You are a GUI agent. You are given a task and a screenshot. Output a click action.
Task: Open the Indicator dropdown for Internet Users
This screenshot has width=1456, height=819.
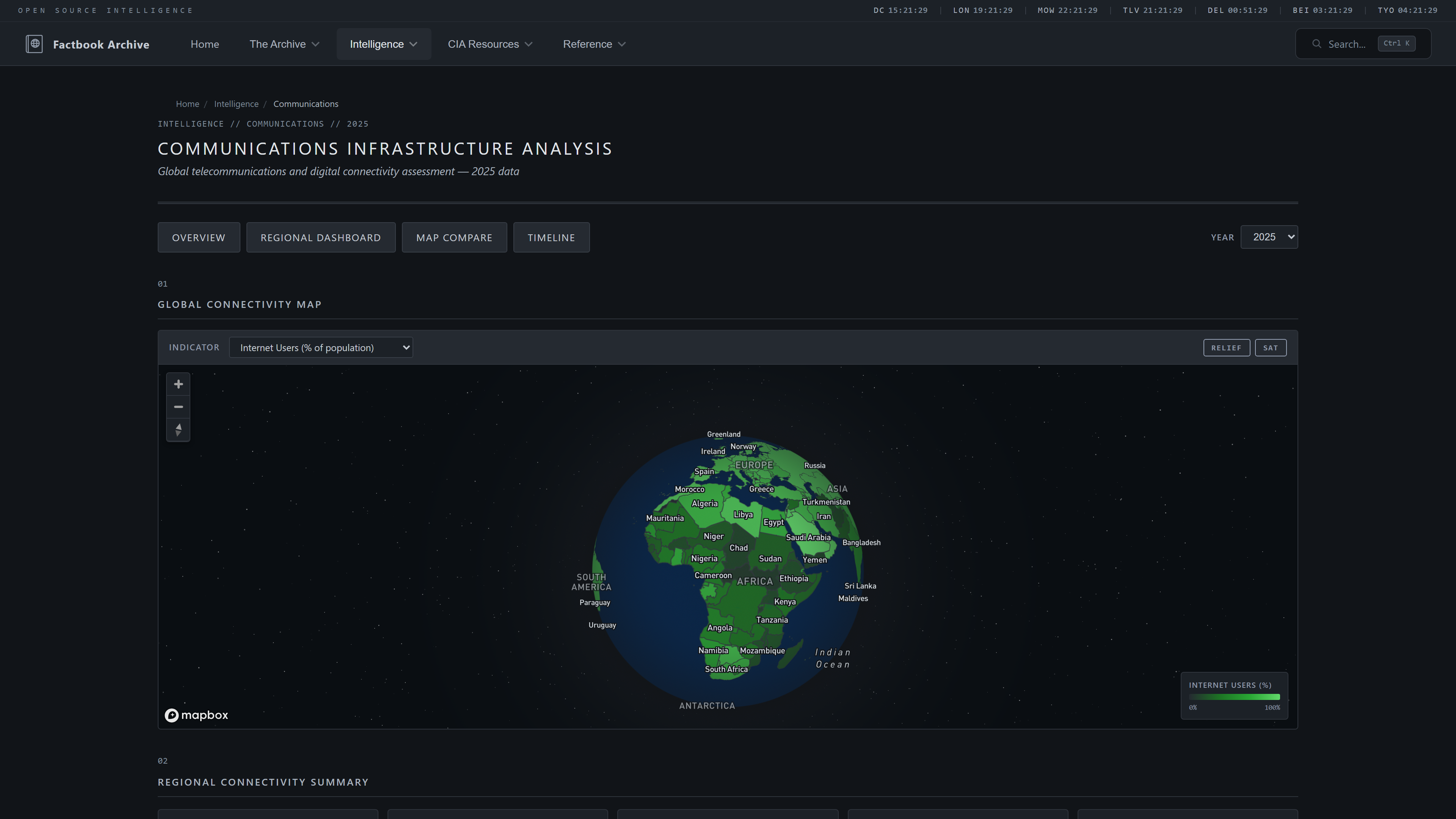(x=320, y=348)
